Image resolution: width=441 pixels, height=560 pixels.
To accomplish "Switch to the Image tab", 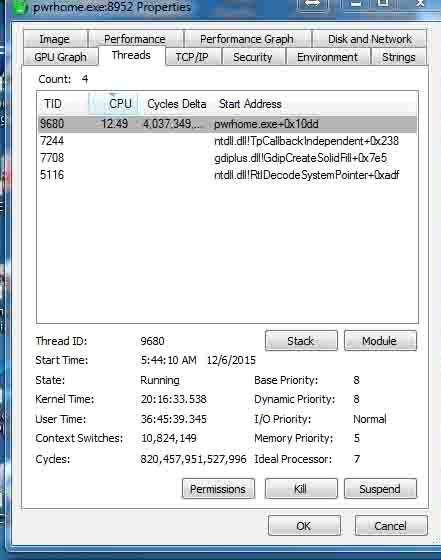I will click(x=55, y=39).
